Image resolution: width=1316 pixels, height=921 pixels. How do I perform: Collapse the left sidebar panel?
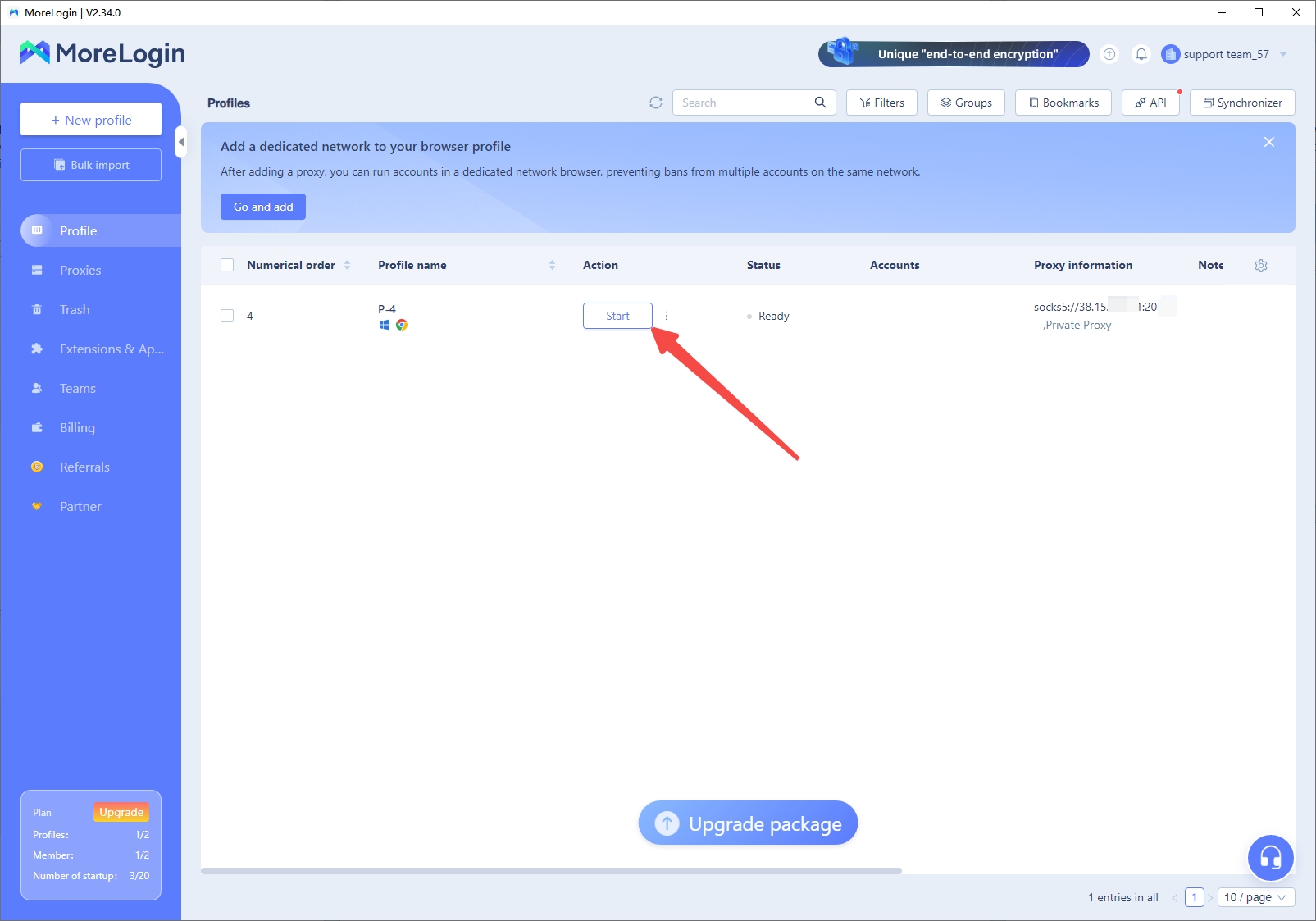(x=181, y=143)
